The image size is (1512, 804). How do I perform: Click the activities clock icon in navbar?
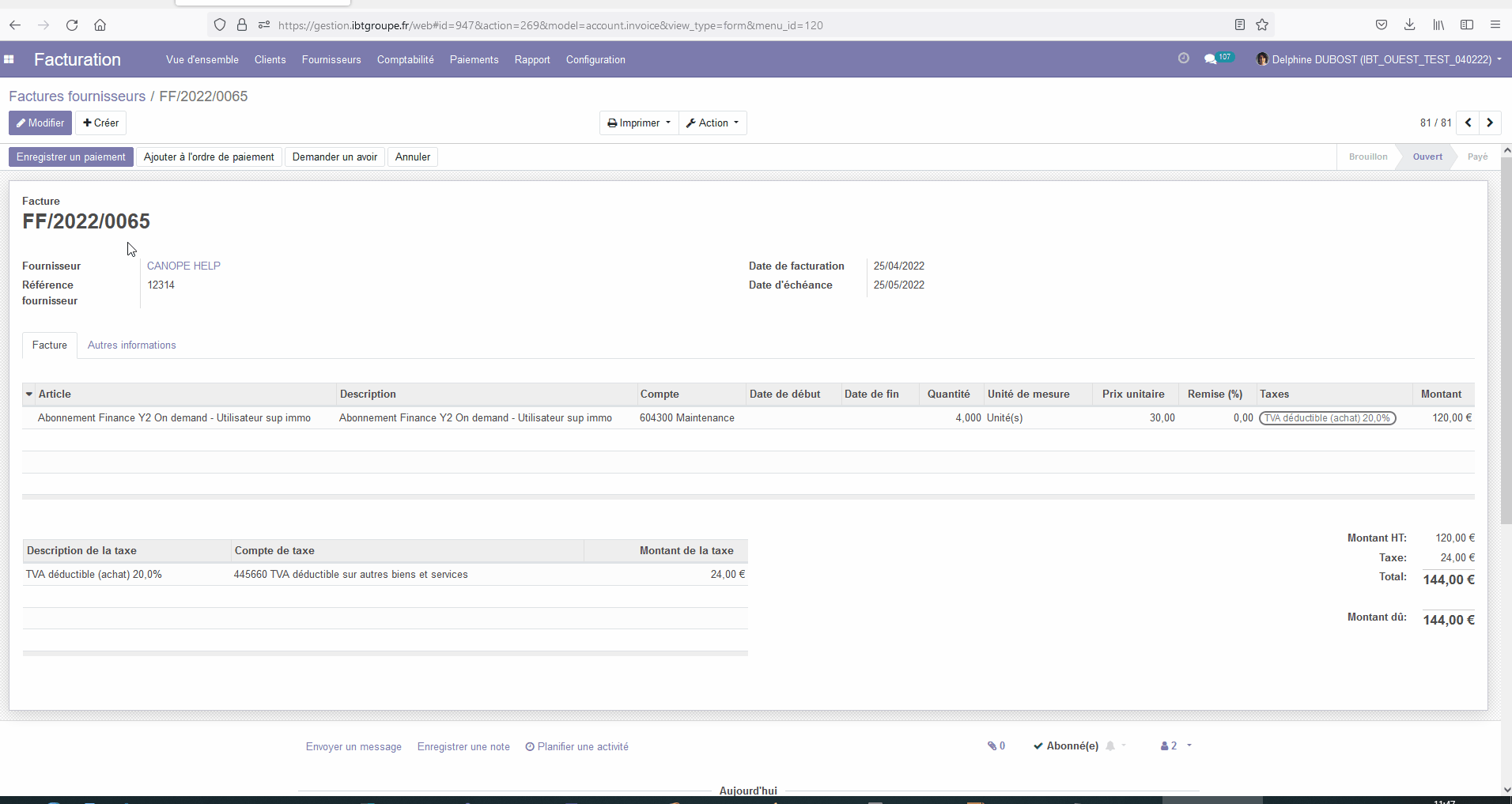[1183, 59]
